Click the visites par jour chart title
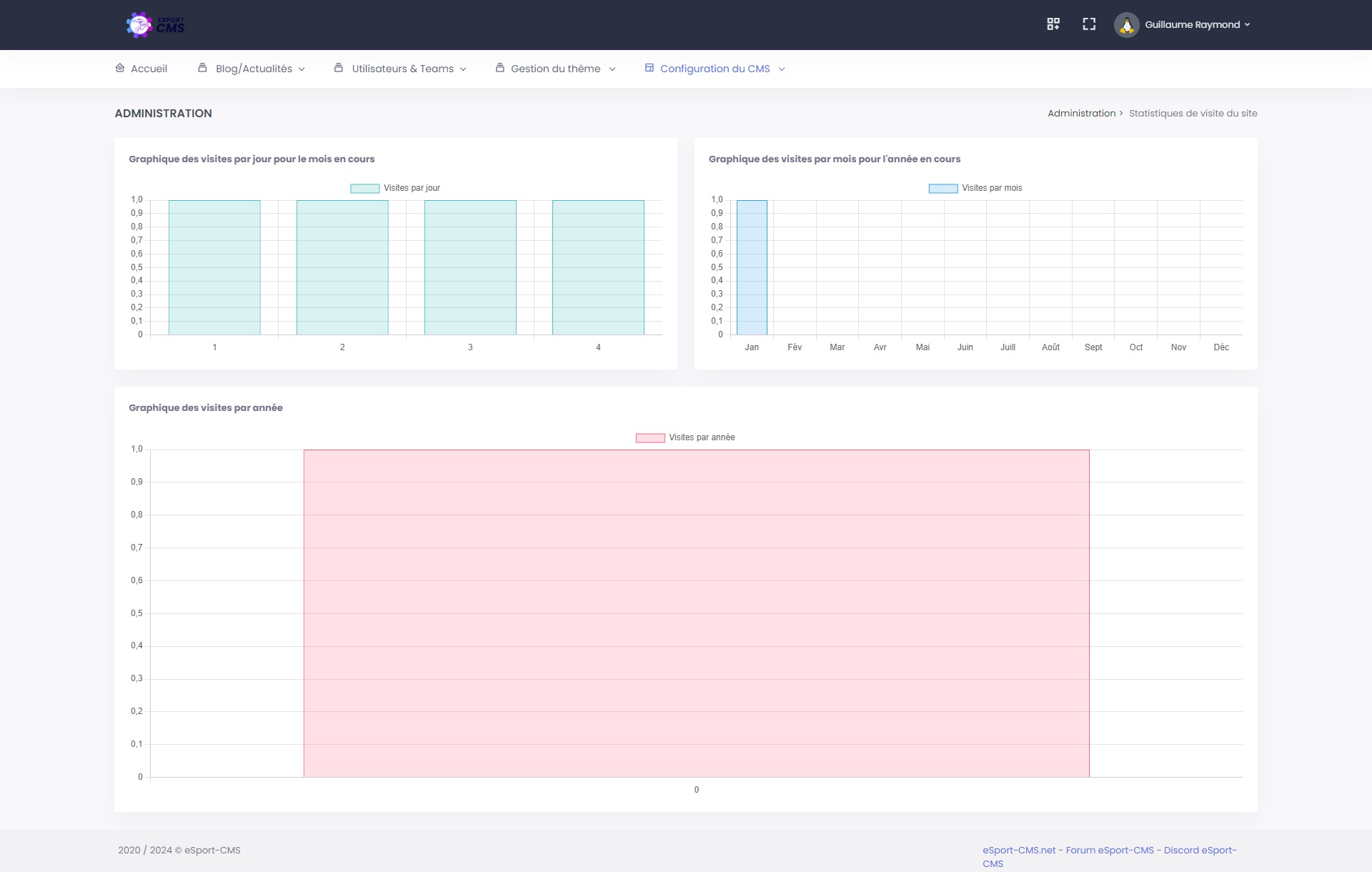 tap(252, 159)
